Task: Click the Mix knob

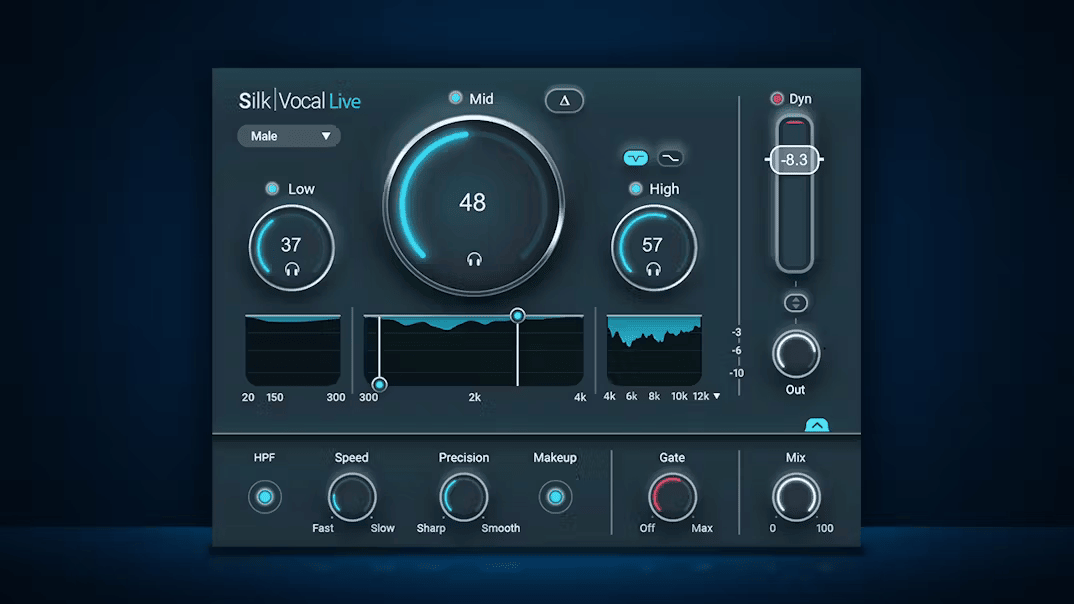Action: click(796, 497)
